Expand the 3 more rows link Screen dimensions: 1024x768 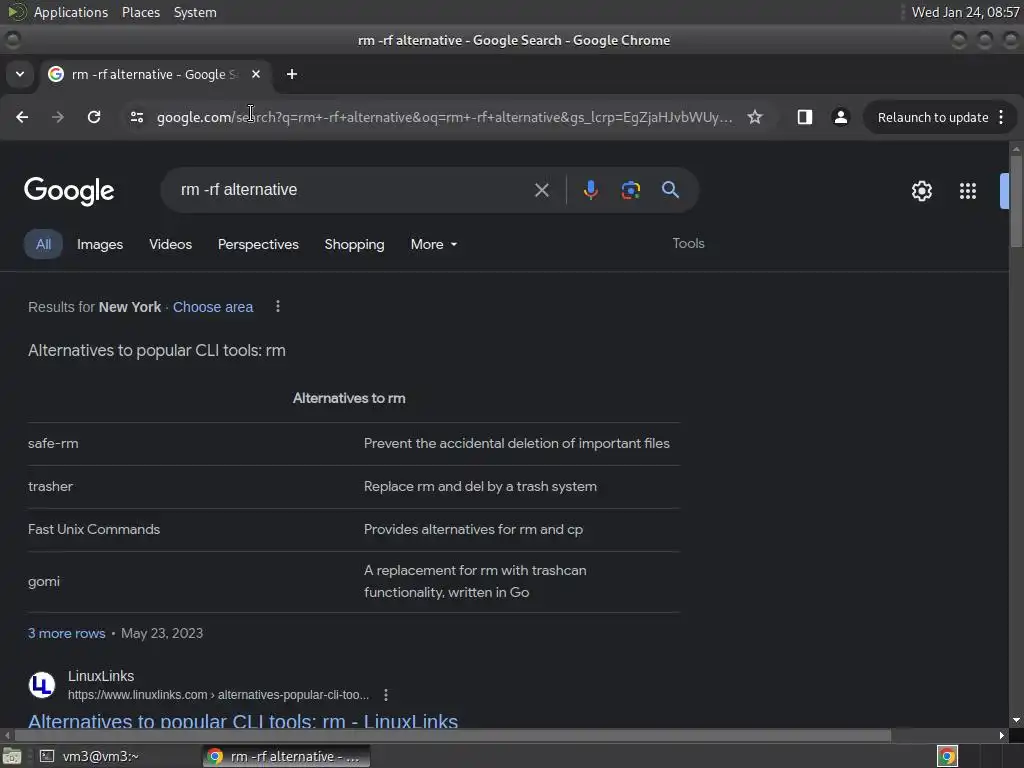click(67, 633)
